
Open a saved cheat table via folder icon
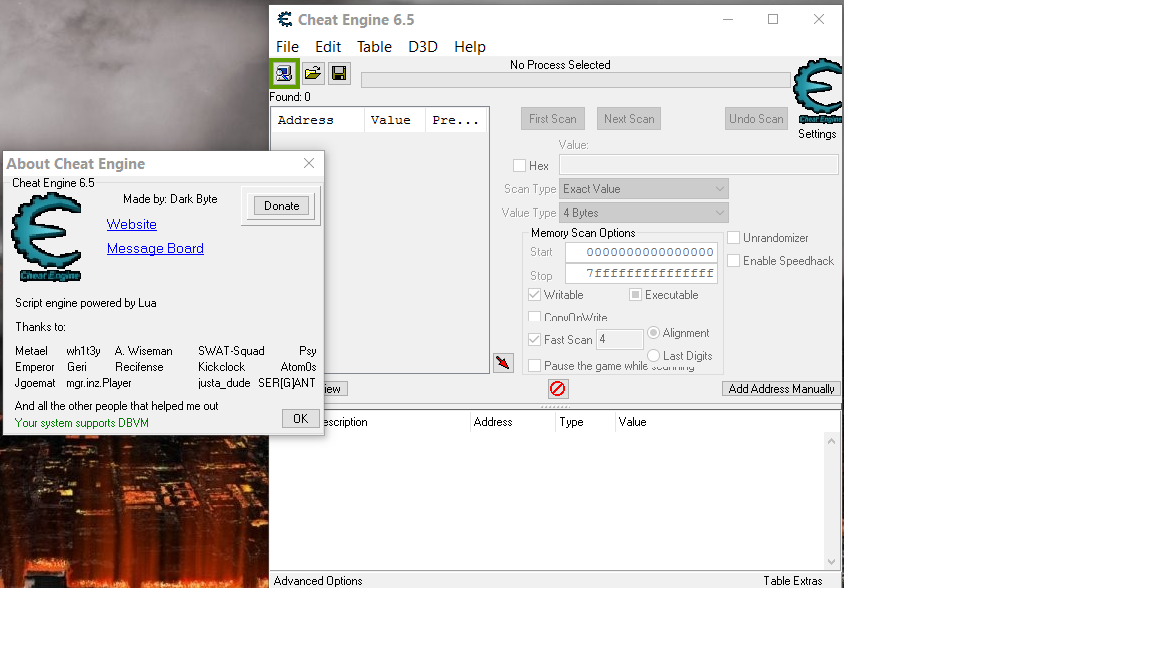(x=312, y=73)
